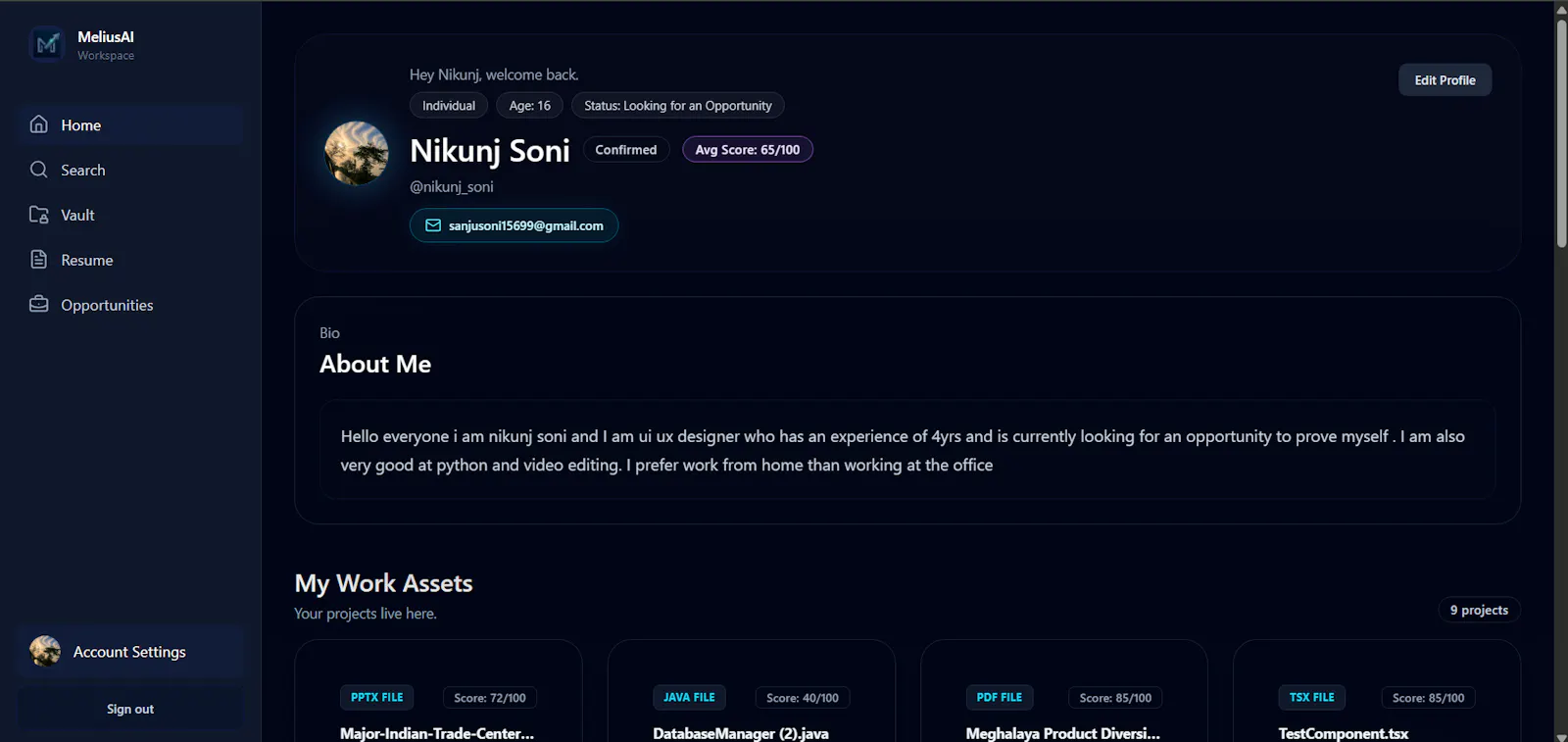Click the Score: 72/100 label
The image size is (1568, 742).
coord(490,698)
